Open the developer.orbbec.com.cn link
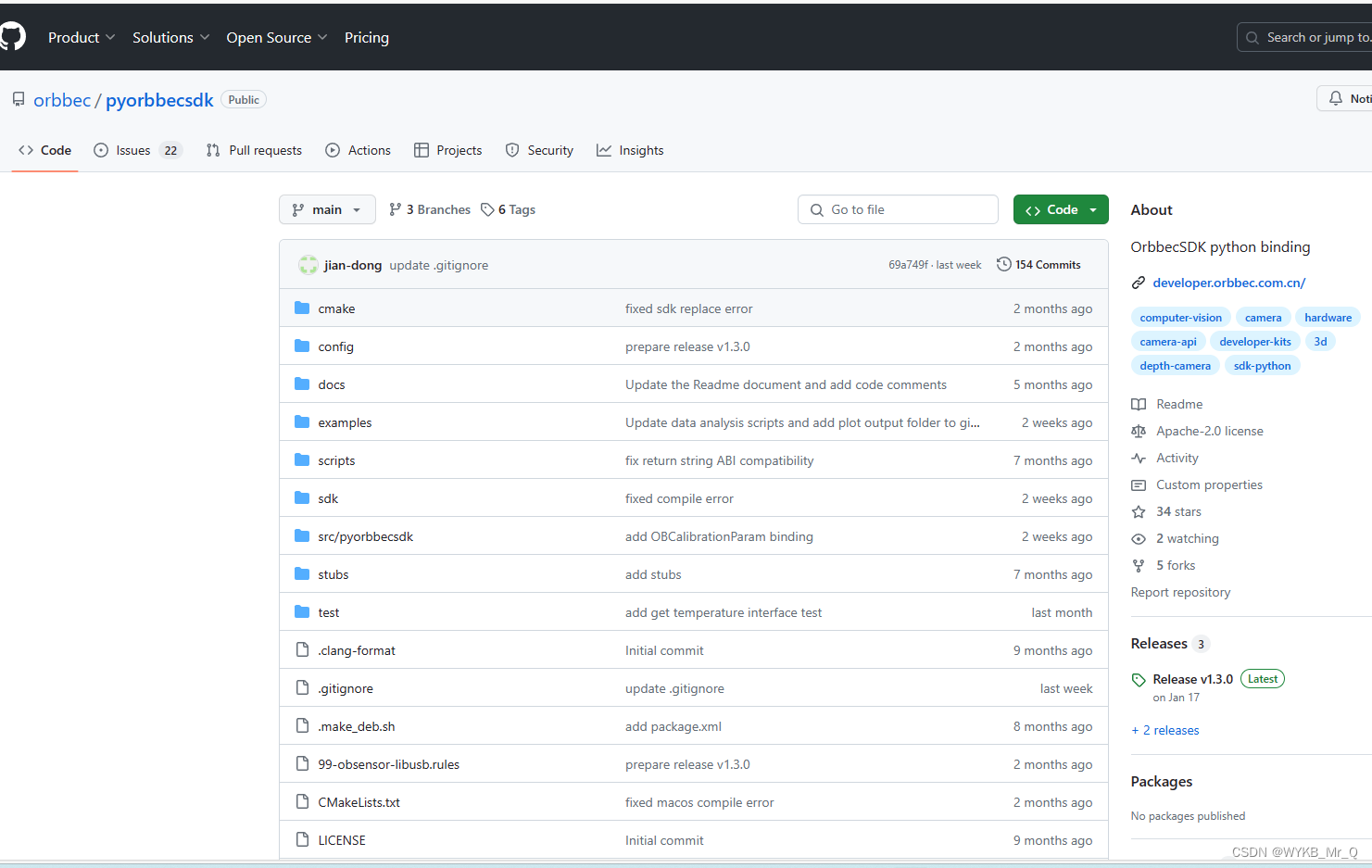The image size is (1372, 868). point(1228,283)
